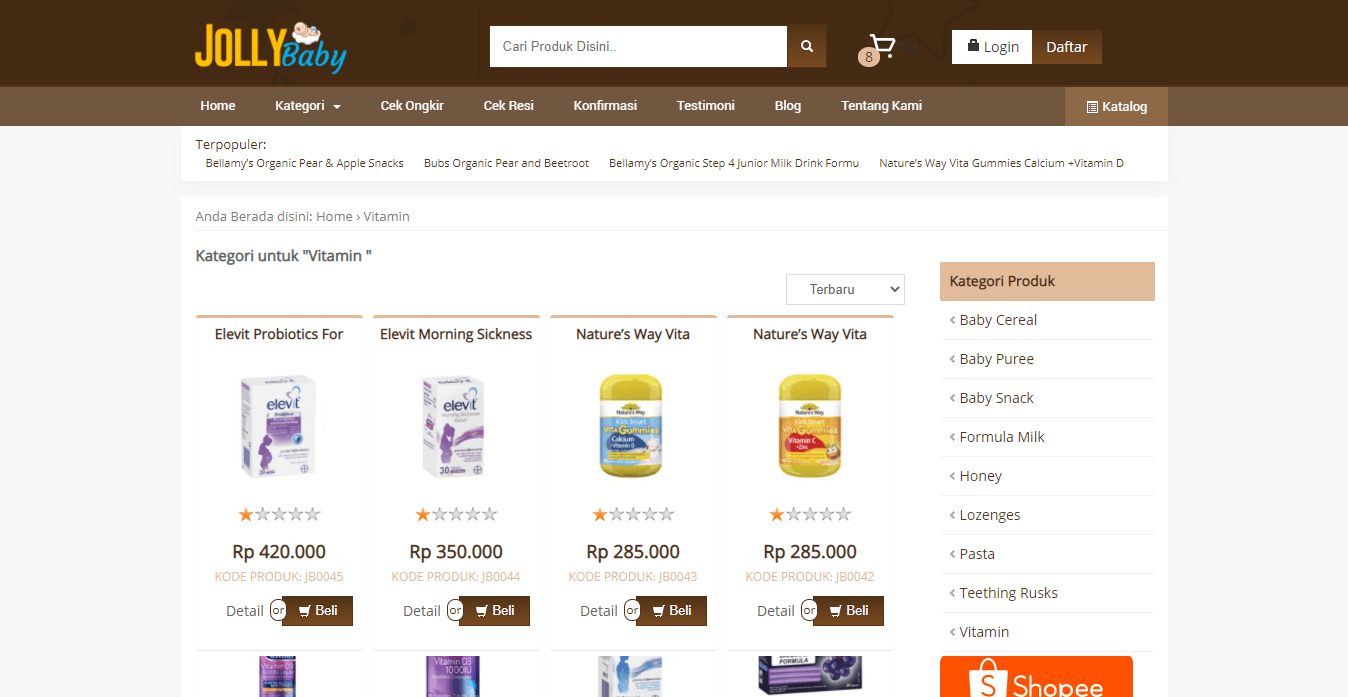Go to the Testimoni menu page
The height and width of the screenshot is (697, 1348).
tap(706, 106)
